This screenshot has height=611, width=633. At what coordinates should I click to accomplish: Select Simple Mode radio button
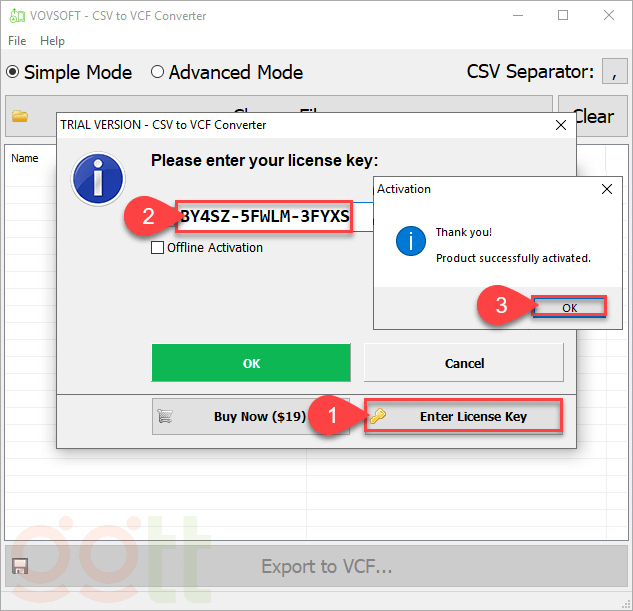[x=13, y=72]
